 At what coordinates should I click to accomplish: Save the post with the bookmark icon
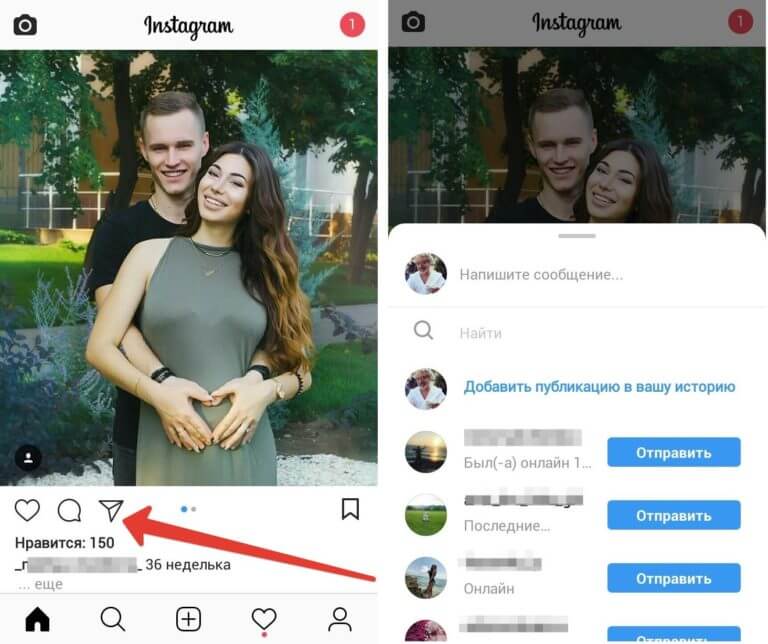350,509
